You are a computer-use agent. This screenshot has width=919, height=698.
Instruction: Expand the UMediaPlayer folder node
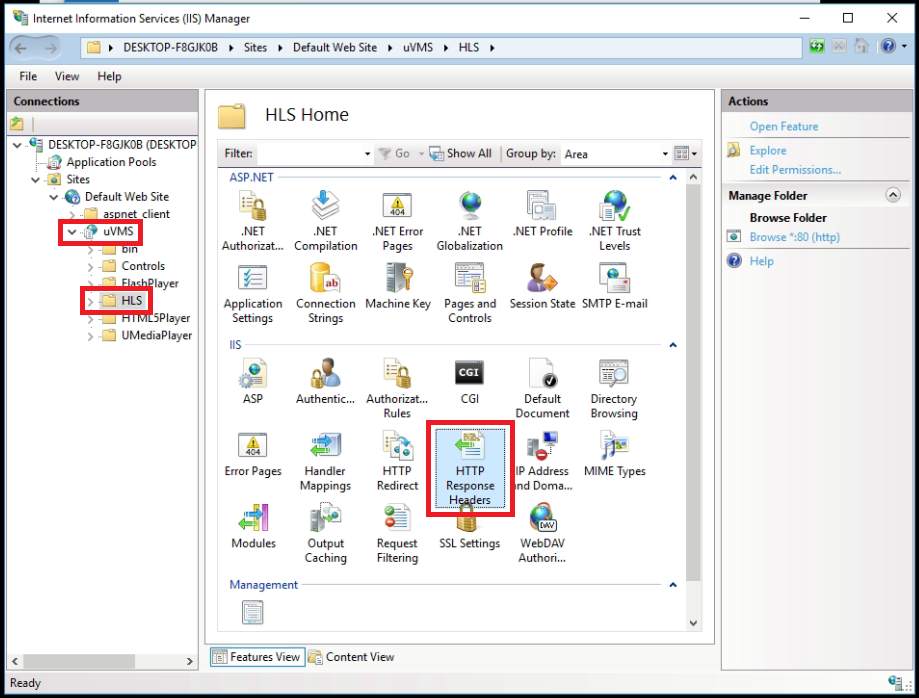tap(90, 336)
